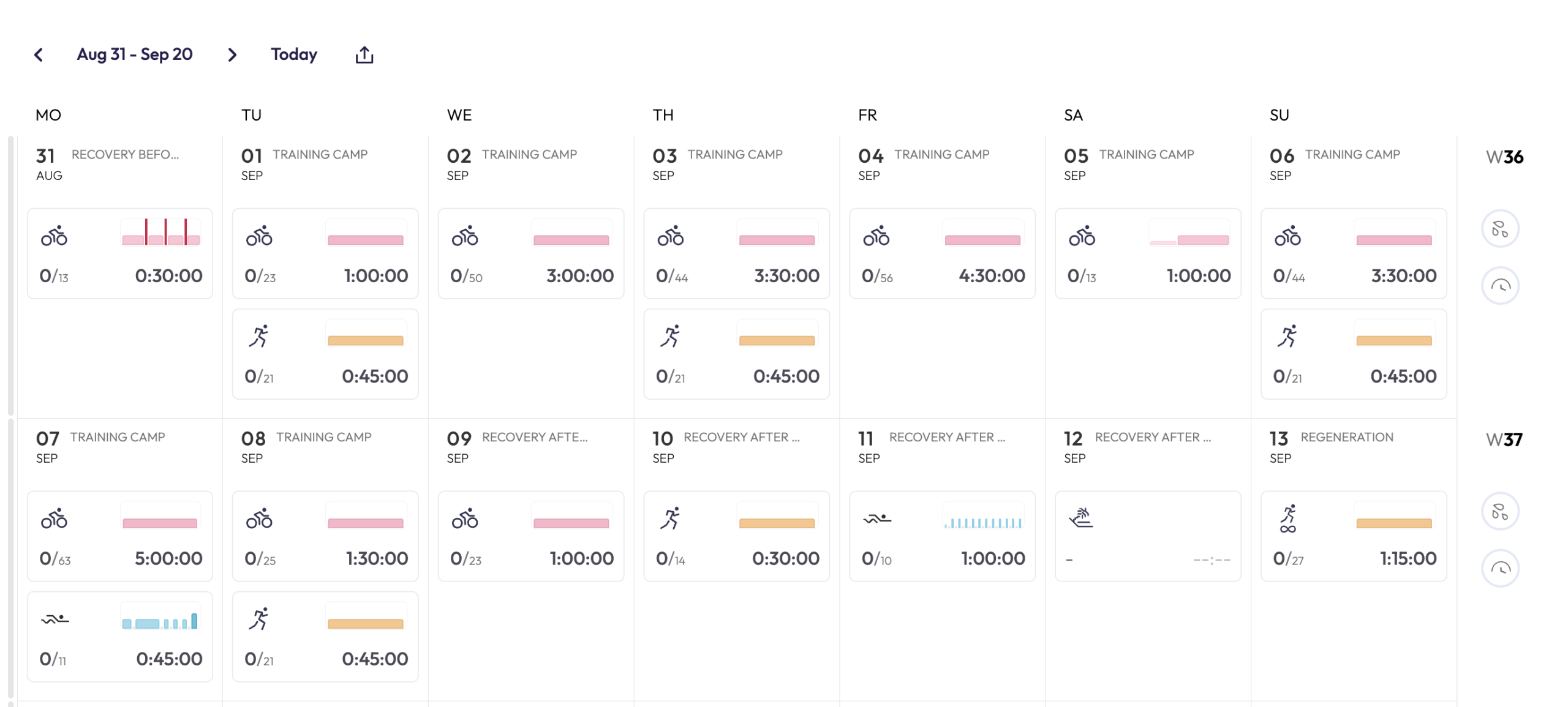The image size is (1568, 707).
Task: Open Sep 12 recovery massage icon
Action: pos(1080,518)
